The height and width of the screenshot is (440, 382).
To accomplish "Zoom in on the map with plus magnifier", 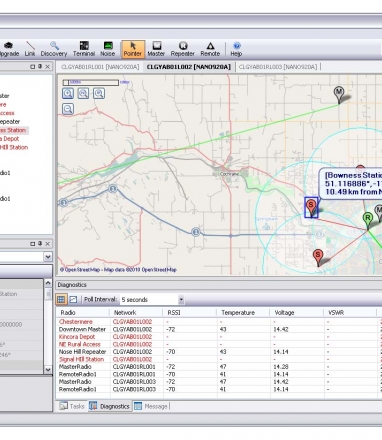I will [x=68, y=93].
